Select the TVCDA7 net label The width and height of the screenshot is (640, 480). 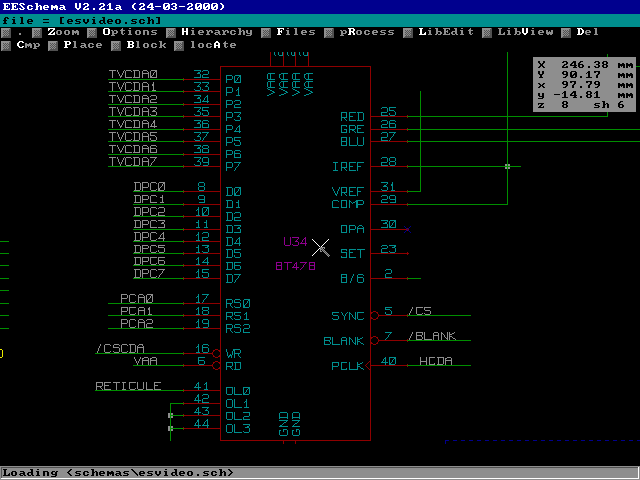tap(133, 162)
